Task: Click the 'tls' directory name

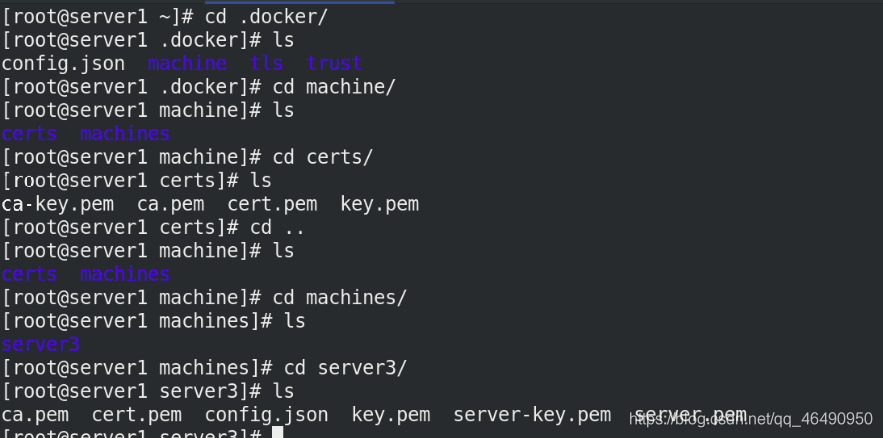Action: click(266, 64)
